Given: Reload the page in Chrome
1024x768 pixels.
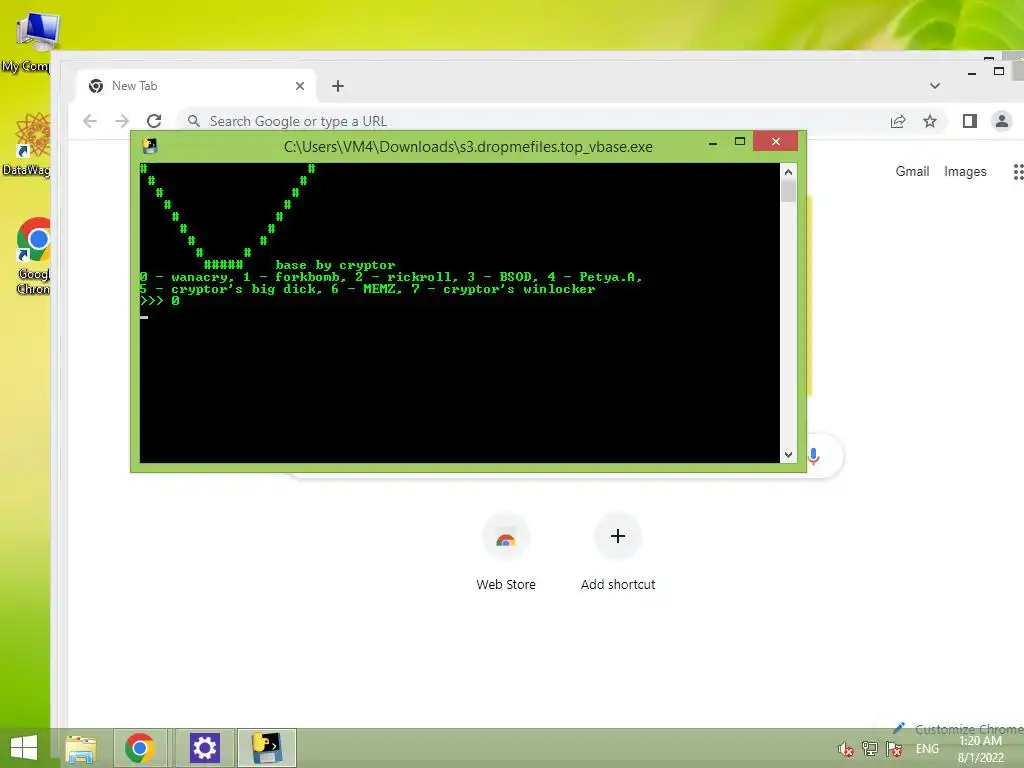Looking at the screenshot, I should point(154,121).
